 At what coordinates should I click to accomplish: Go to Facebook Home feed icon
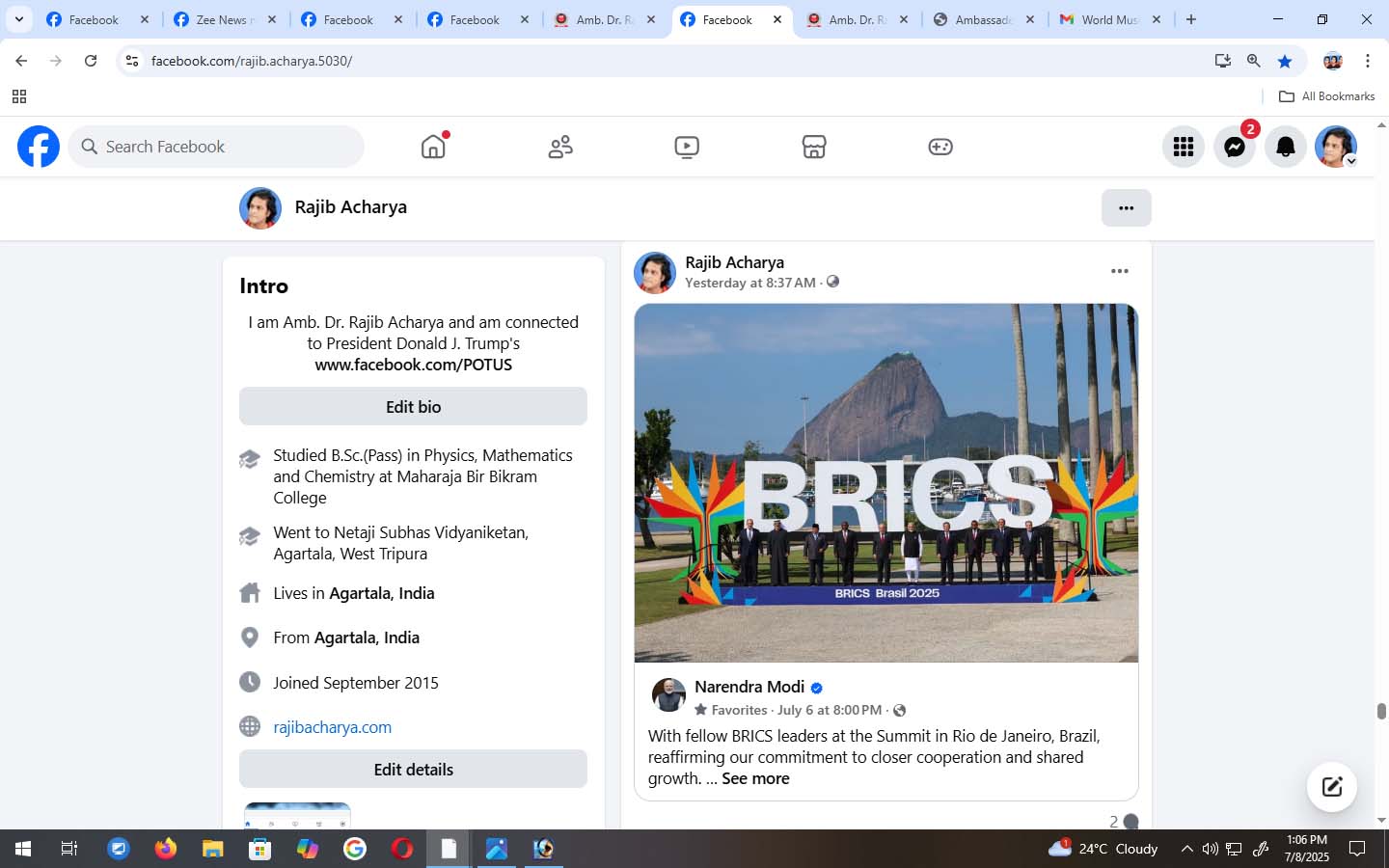433,147
